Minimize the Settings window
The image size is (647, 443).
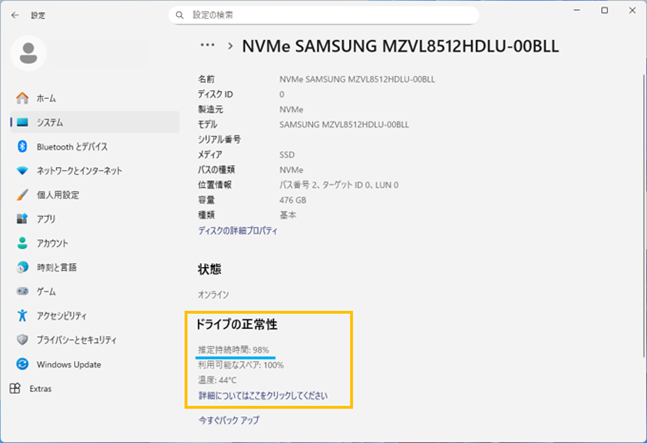coord(577,10)
